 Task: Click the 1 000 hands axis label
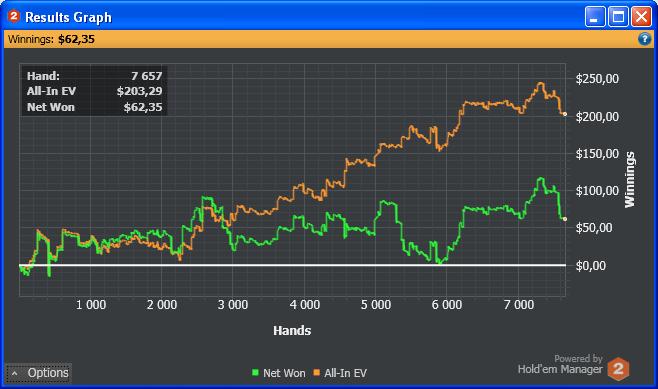(91, 305)
